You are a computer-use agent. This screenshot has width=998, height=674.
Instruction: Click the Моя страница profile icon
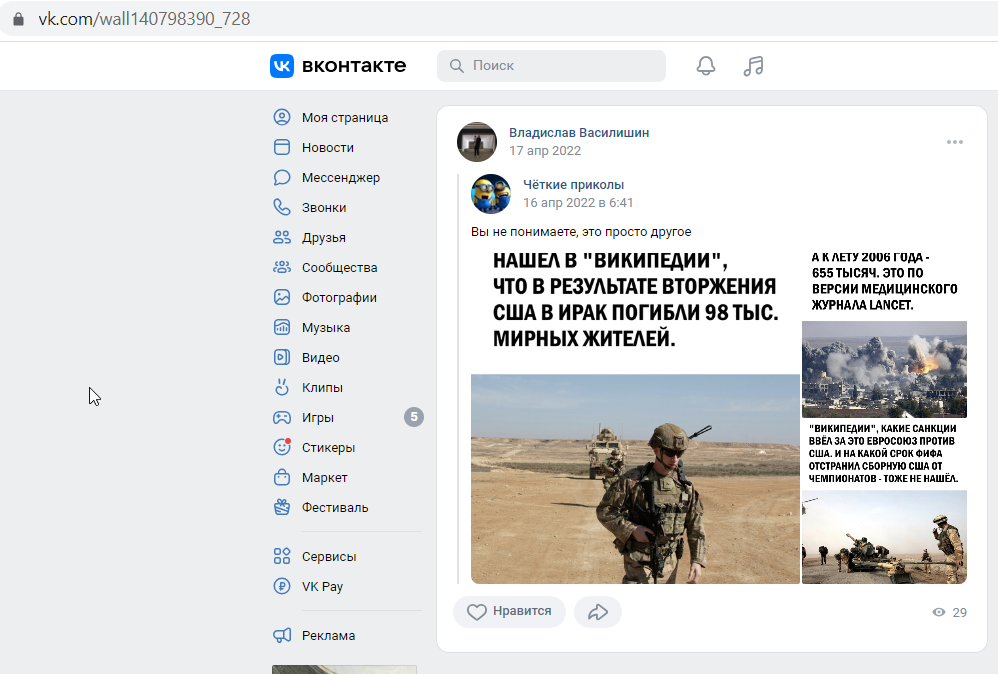click(282, 117)
